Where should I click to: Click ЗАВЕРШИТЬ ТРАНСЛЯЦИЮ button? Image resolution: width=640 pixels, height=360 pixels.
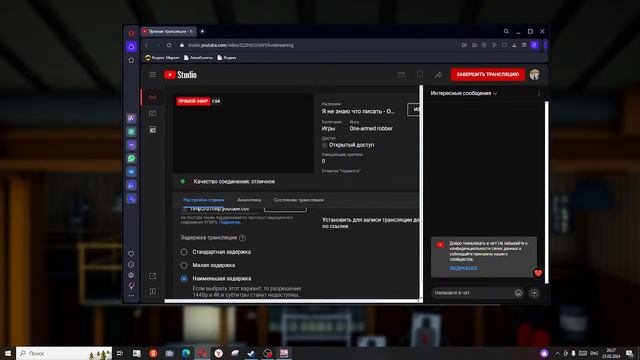(488, 74)
